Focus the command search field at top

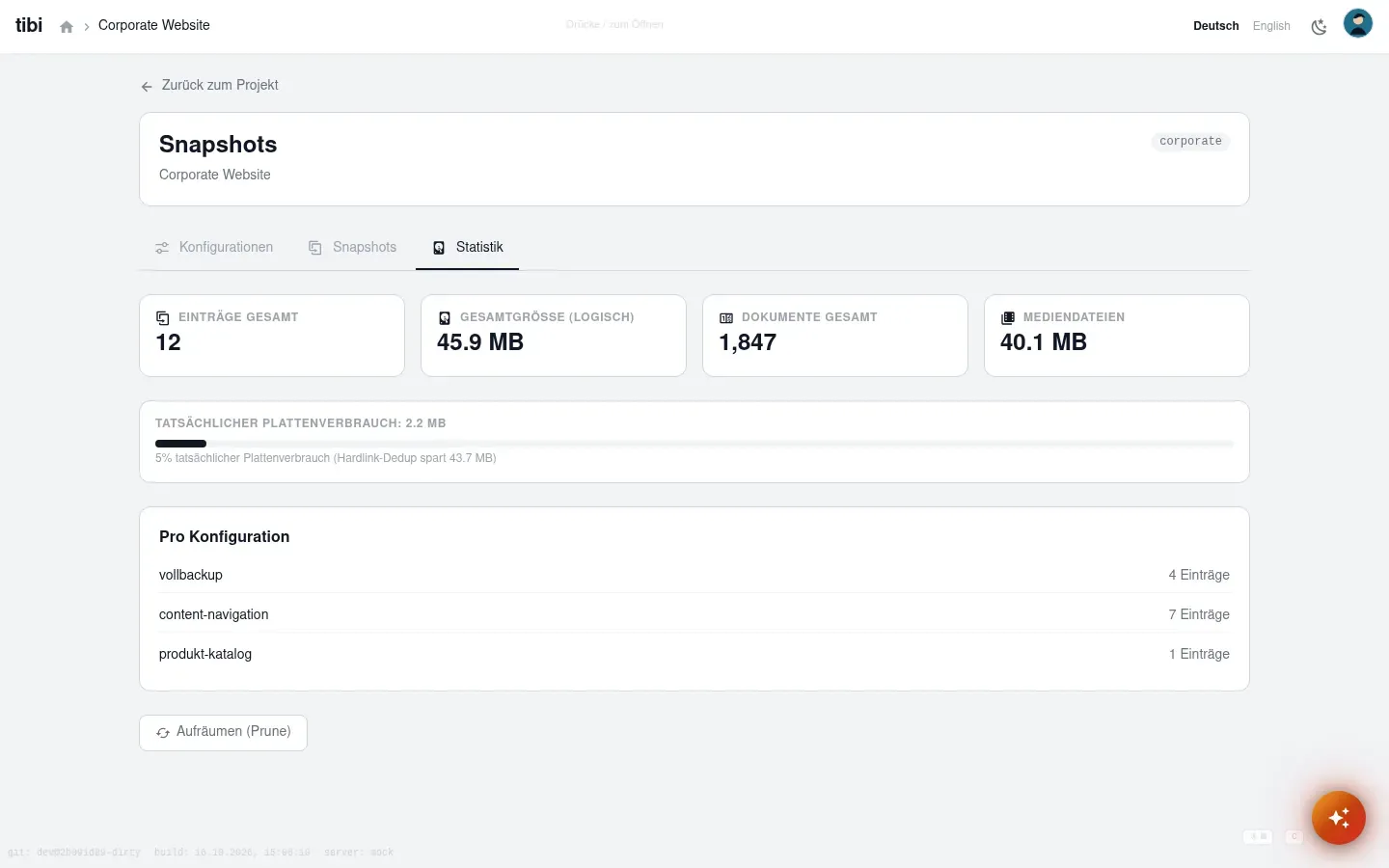(615, 25)
